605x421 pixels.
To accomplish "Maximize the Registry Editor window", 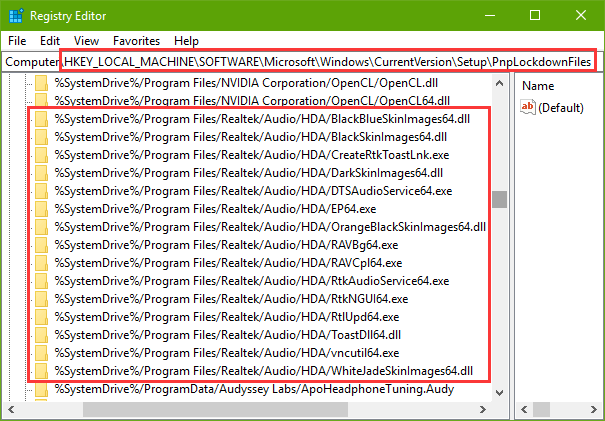I will tap(535, 16).
